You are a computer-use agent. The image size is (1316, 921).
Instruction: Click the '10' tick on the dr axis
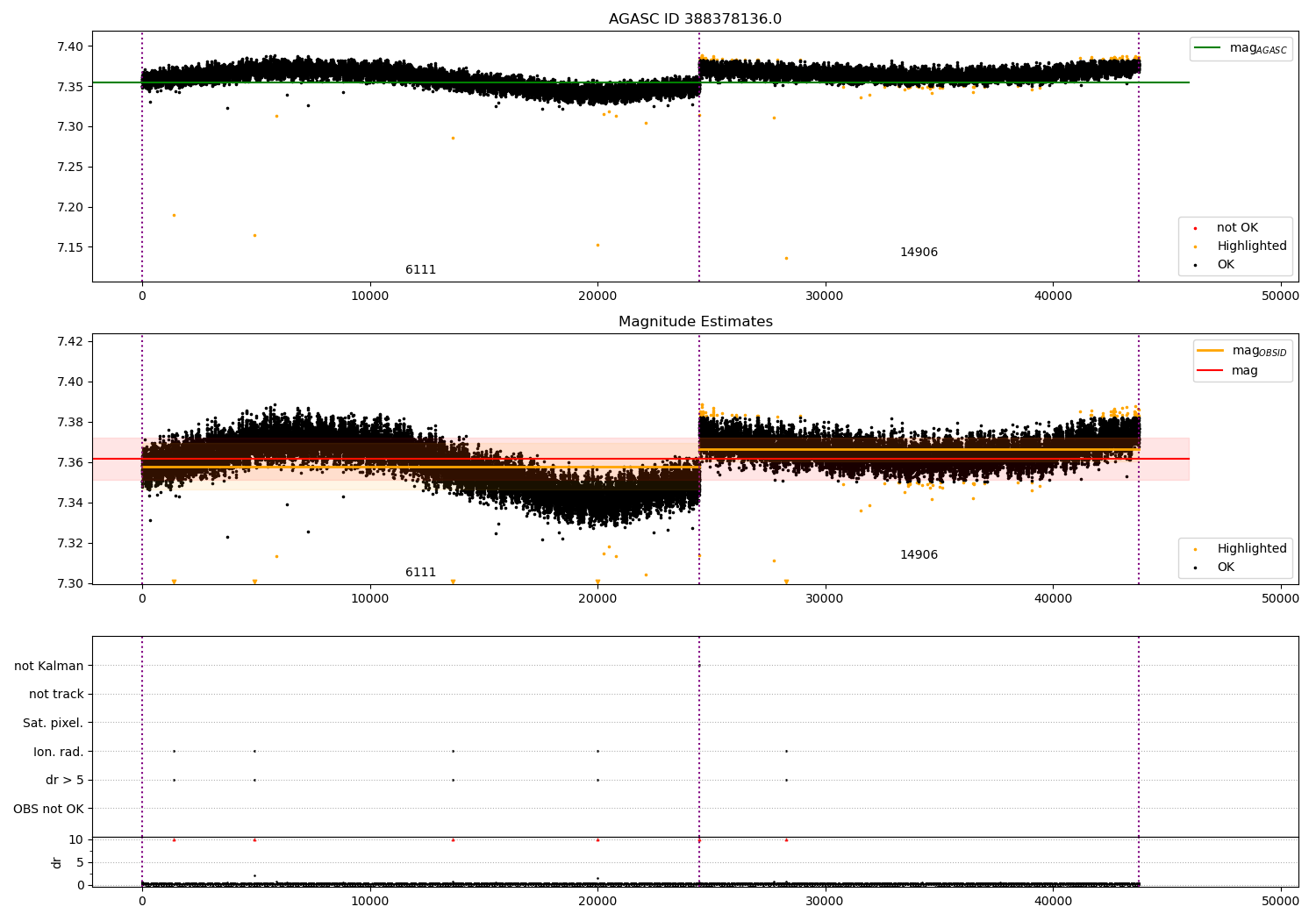76,840
